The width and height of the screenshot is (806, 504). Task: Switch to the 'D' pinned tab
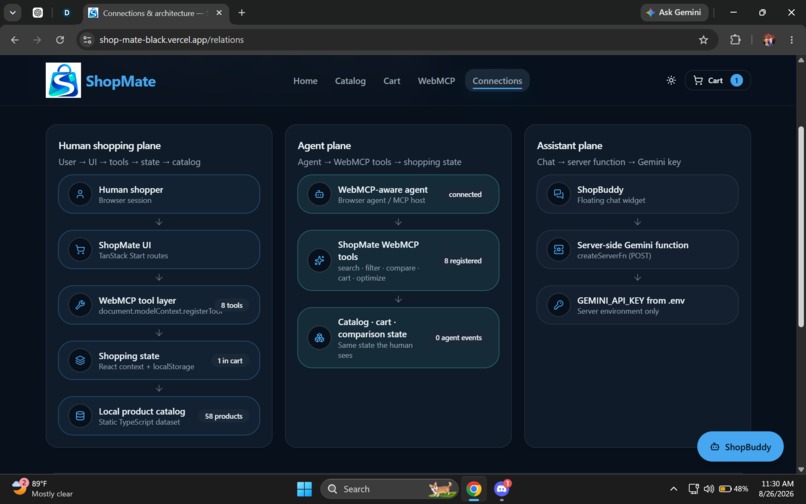coord(66,13)
